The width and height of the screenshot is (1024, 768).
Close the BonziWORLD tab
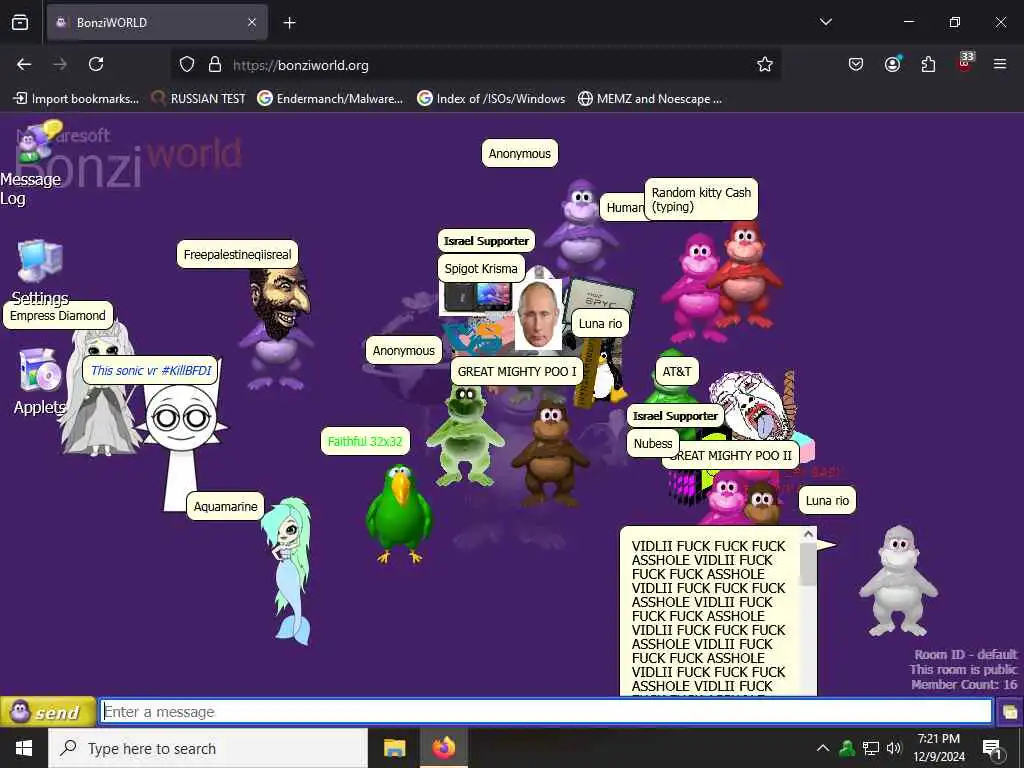click(252, 22)
